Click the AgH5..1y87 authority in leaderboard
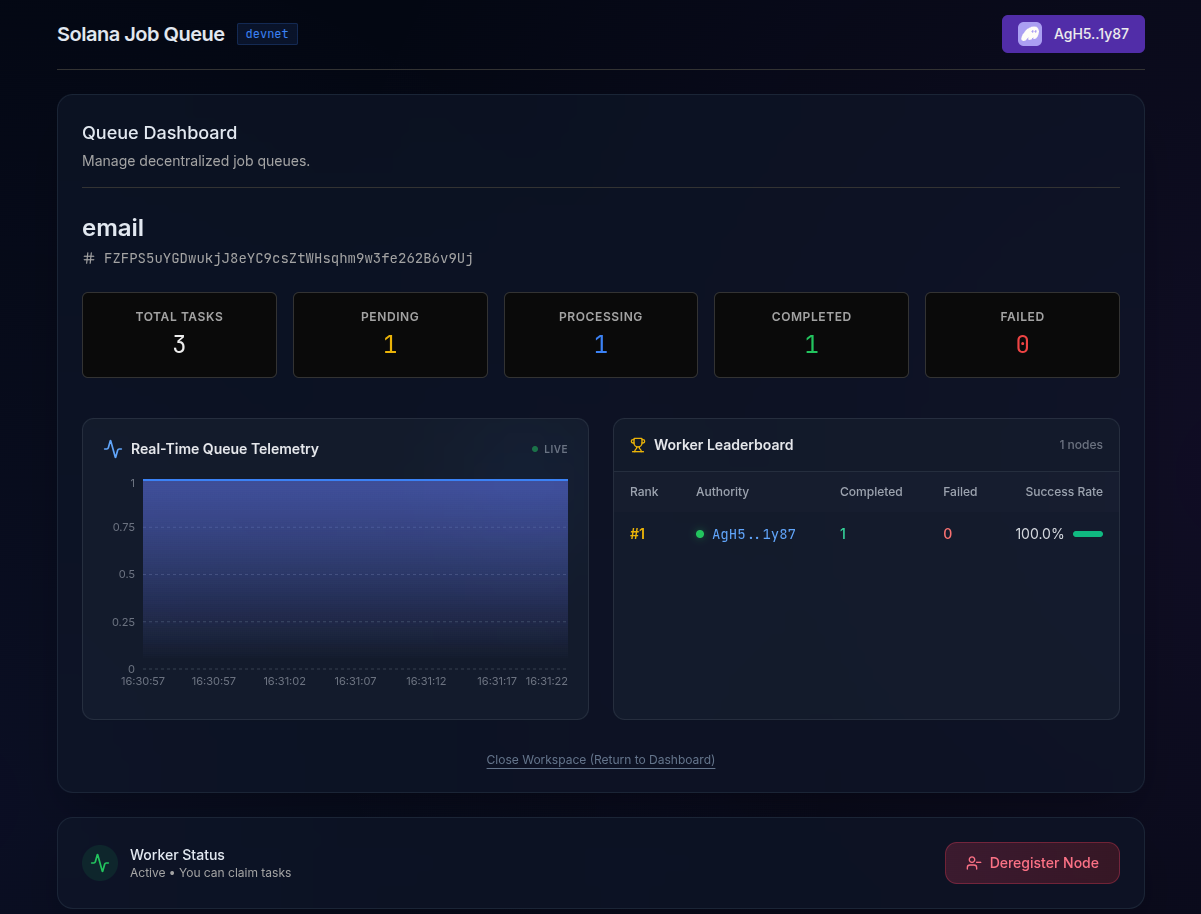The width and height of the screenshot is (1201, 914). (x=753, y=534)
